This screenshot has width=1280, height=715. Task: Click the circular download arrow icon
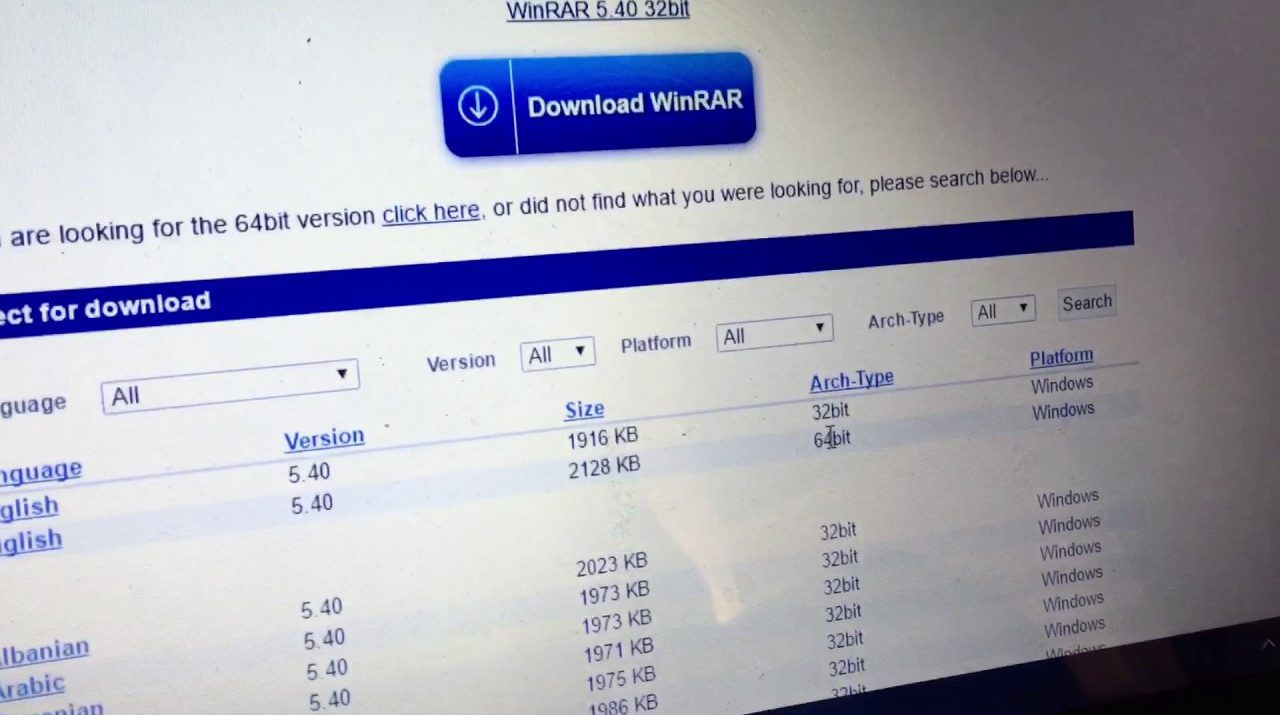478,106
